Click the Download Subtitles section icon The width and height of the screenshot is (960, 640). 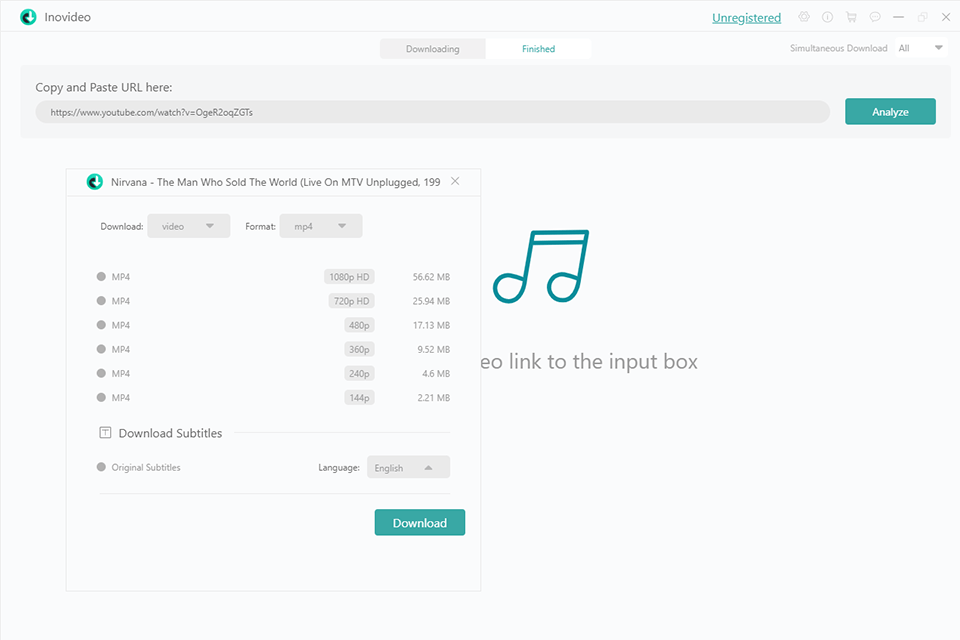click(105, 433)
